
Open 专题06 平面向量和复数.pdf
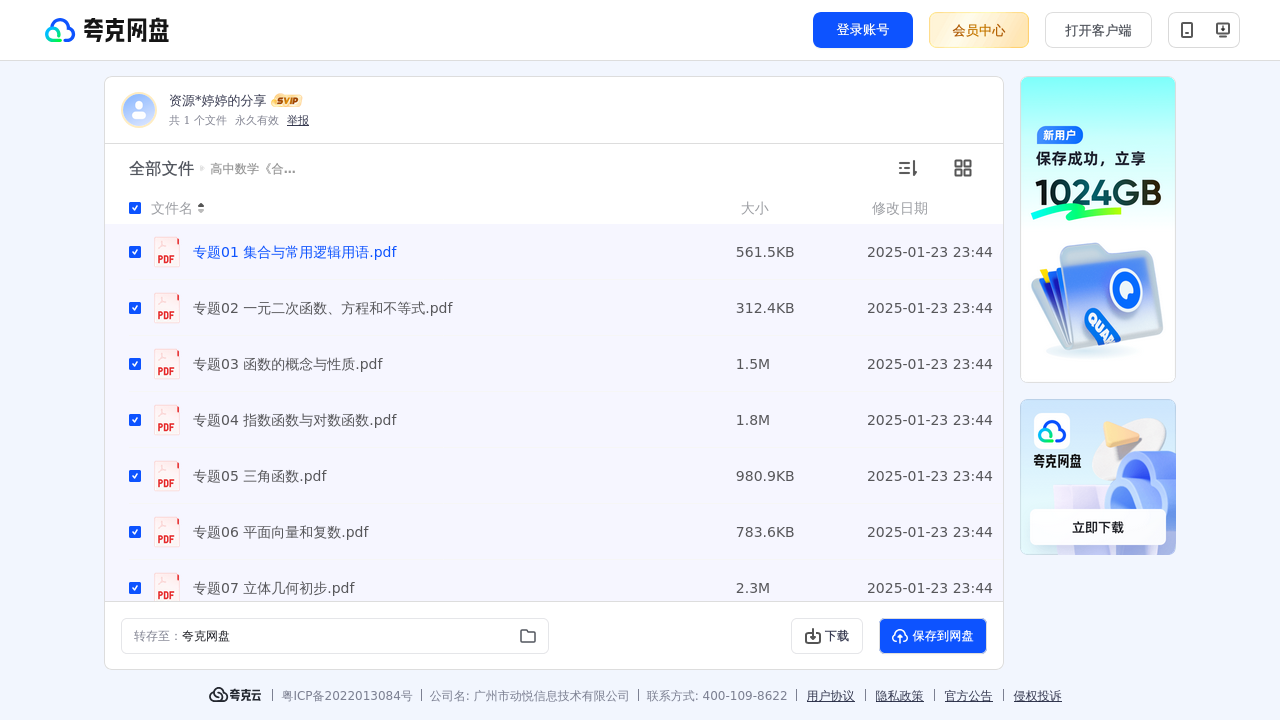point(281,532)
